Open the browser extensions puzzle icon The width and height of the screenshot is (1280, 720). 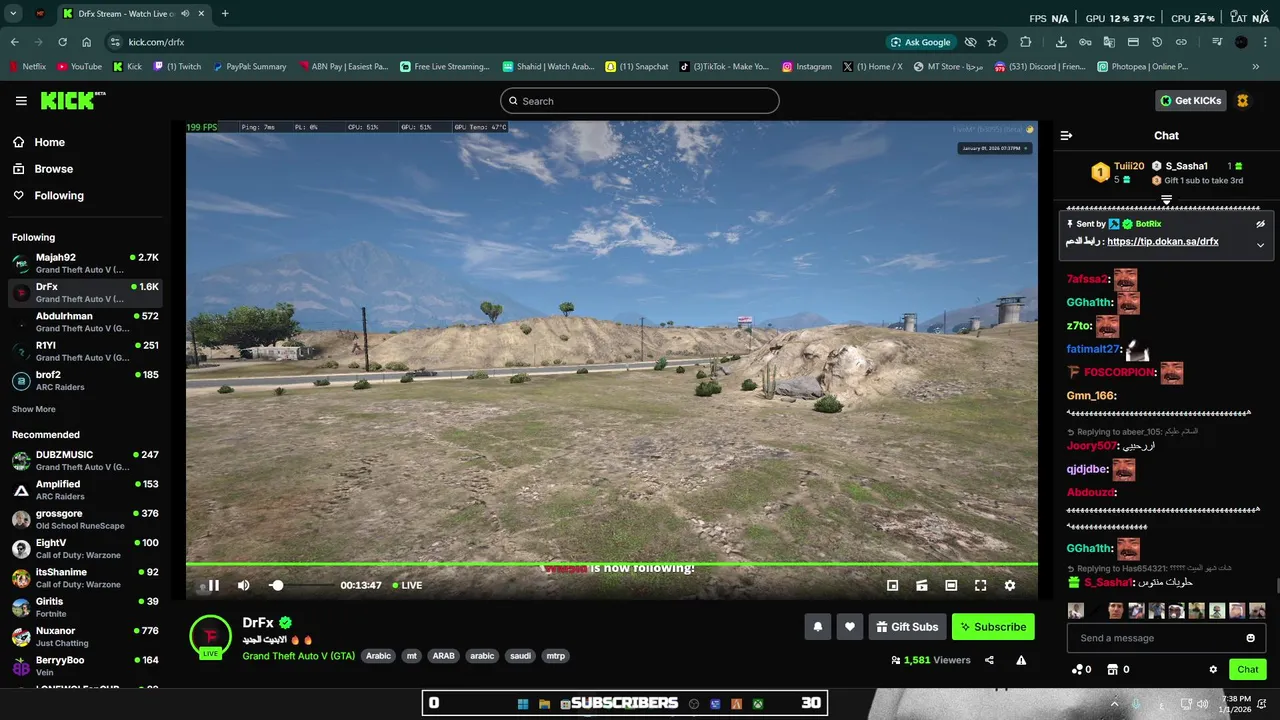pos(1026,42)
